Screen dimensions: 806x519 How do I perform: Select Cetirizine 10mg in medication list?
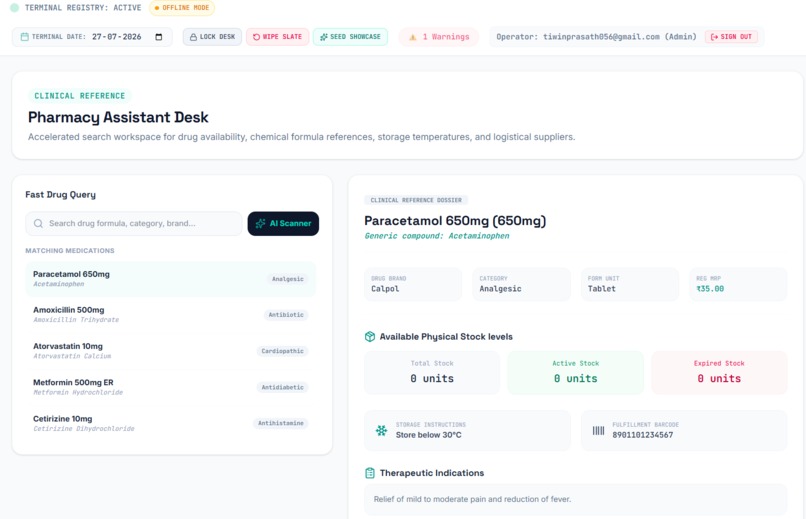pos(170,423)
